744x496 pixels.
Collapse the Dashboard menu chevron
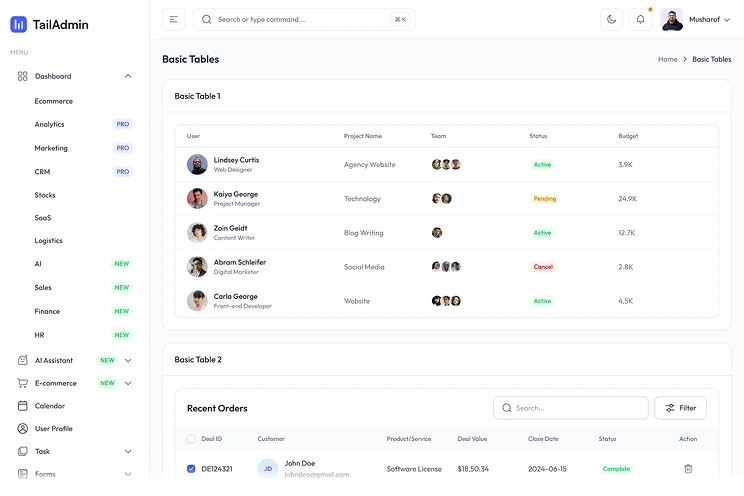point(128,76)
